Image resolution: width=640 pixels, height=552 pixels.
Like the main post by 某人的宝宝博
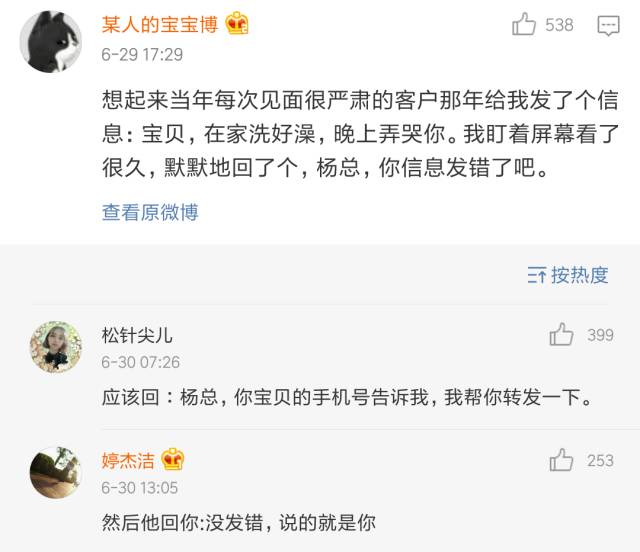[x=524, y=25]
